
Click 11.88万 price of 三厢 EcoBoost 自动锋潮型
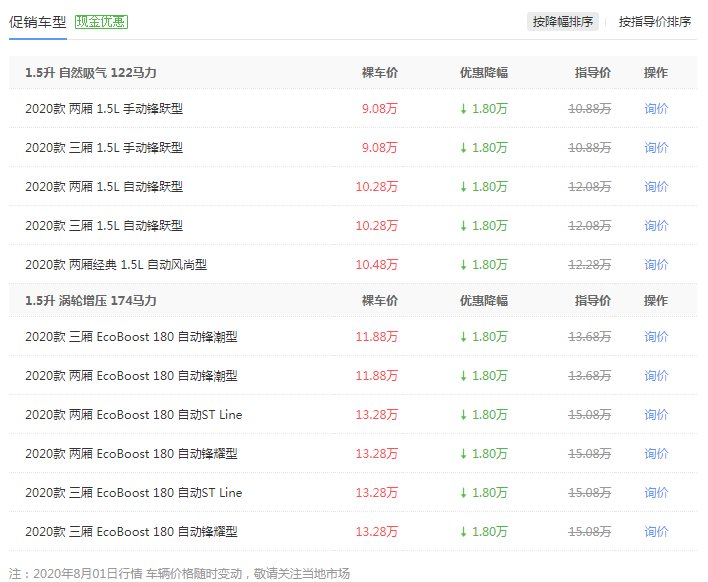pyautogui.click(x=377, y=336)
